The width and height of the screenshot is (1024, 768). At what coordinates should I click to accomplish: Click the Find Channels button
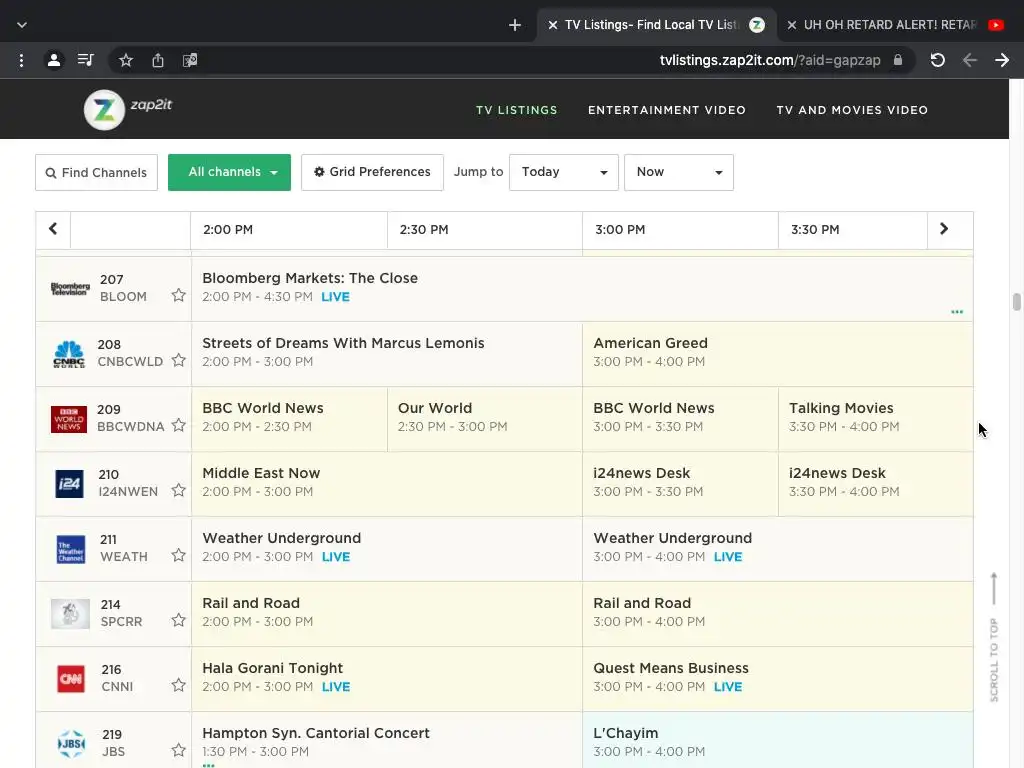pos(96,172)
